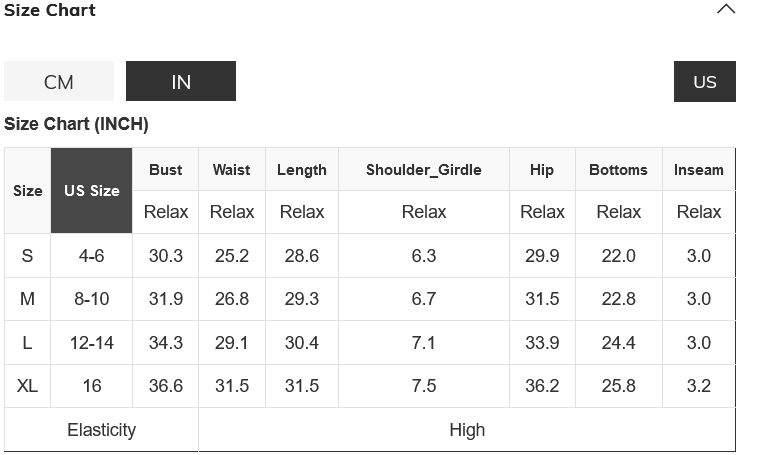This screenshot has height=455, width=768.
Task: Click the Size Chart heading
Action: (50, 10)
